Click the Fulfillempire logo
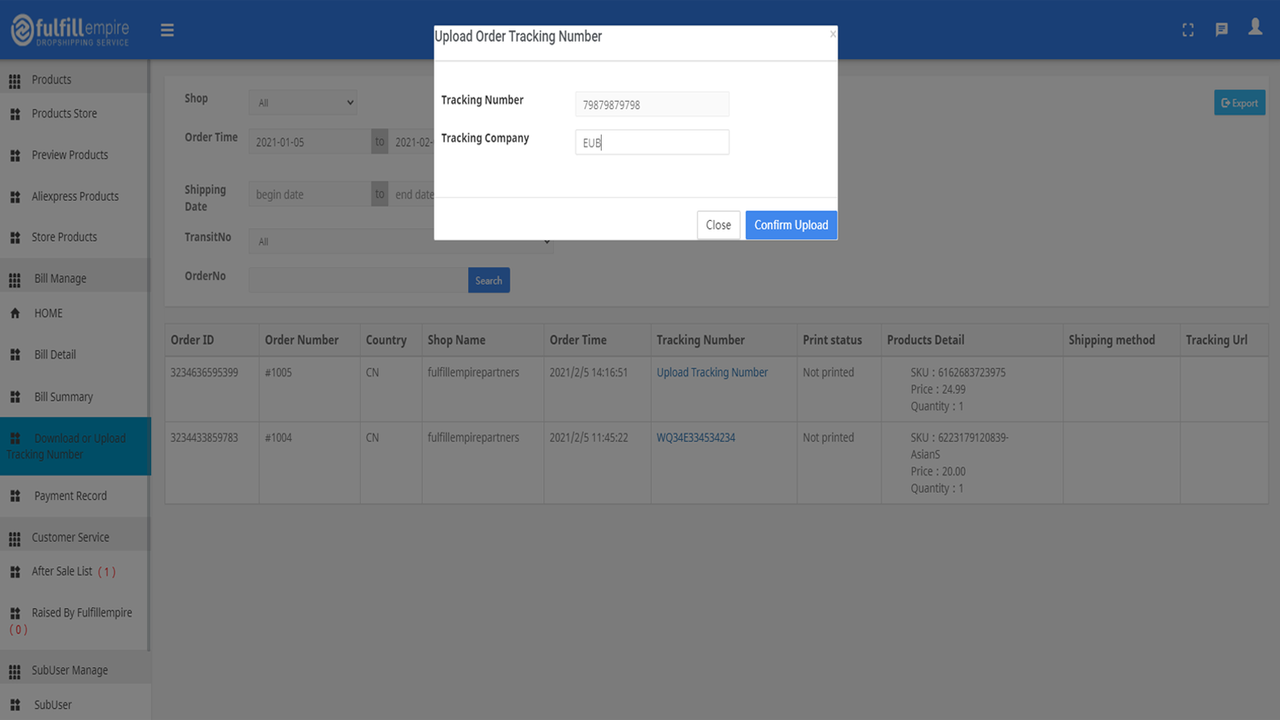Image resolution: width=1280 pixels, height=720 pixels. (70, 30)
